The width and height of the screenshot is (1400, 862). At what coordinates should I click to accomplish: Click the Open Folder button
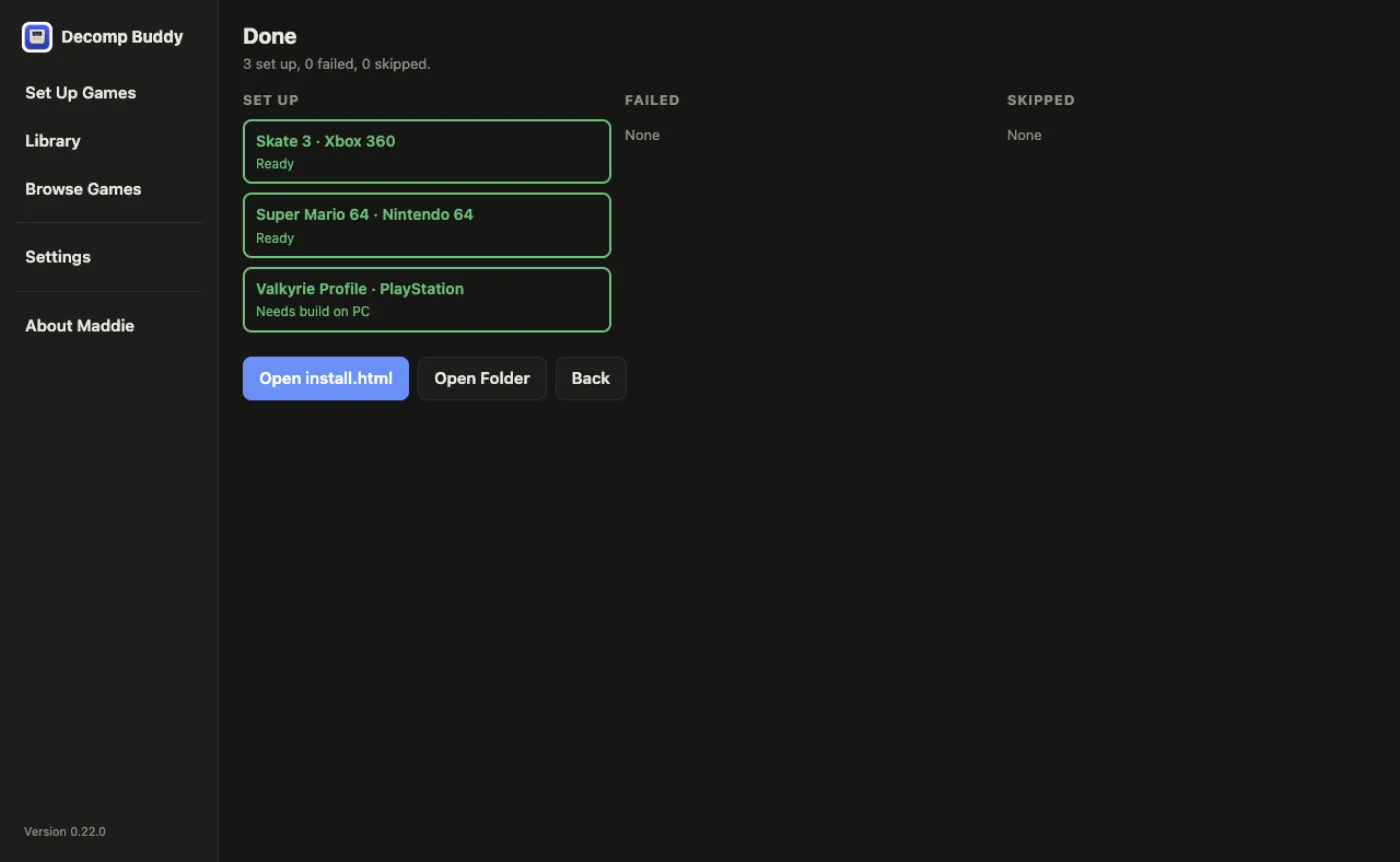pos(482,378)
